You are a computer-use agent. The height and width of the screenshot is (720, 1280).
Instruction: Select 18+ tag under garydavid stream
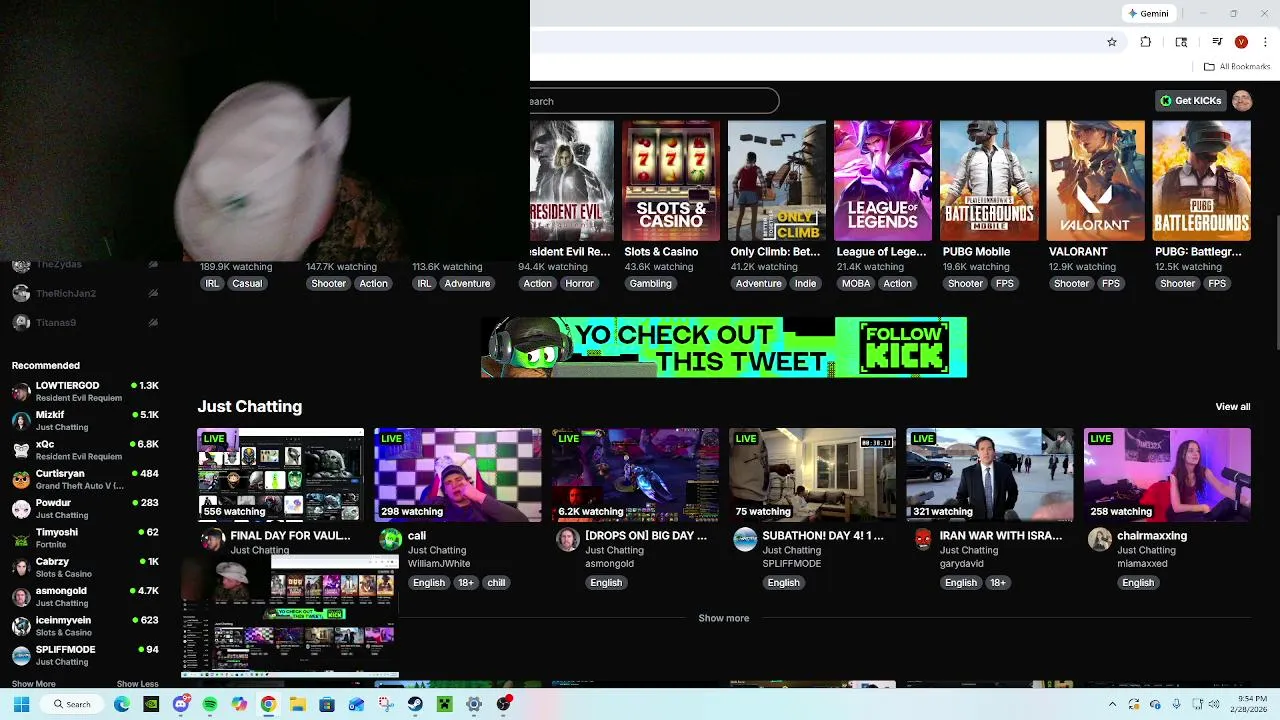tap(998, 583)
